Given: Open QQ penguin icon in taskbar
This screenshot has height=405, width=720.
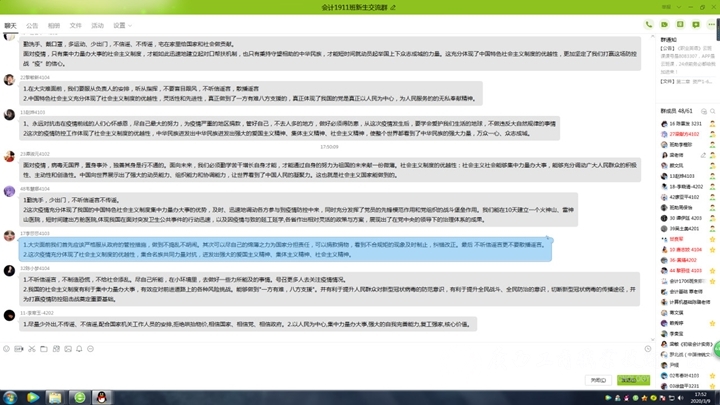Looking at the screenshot, I should [x=101, y=397].
